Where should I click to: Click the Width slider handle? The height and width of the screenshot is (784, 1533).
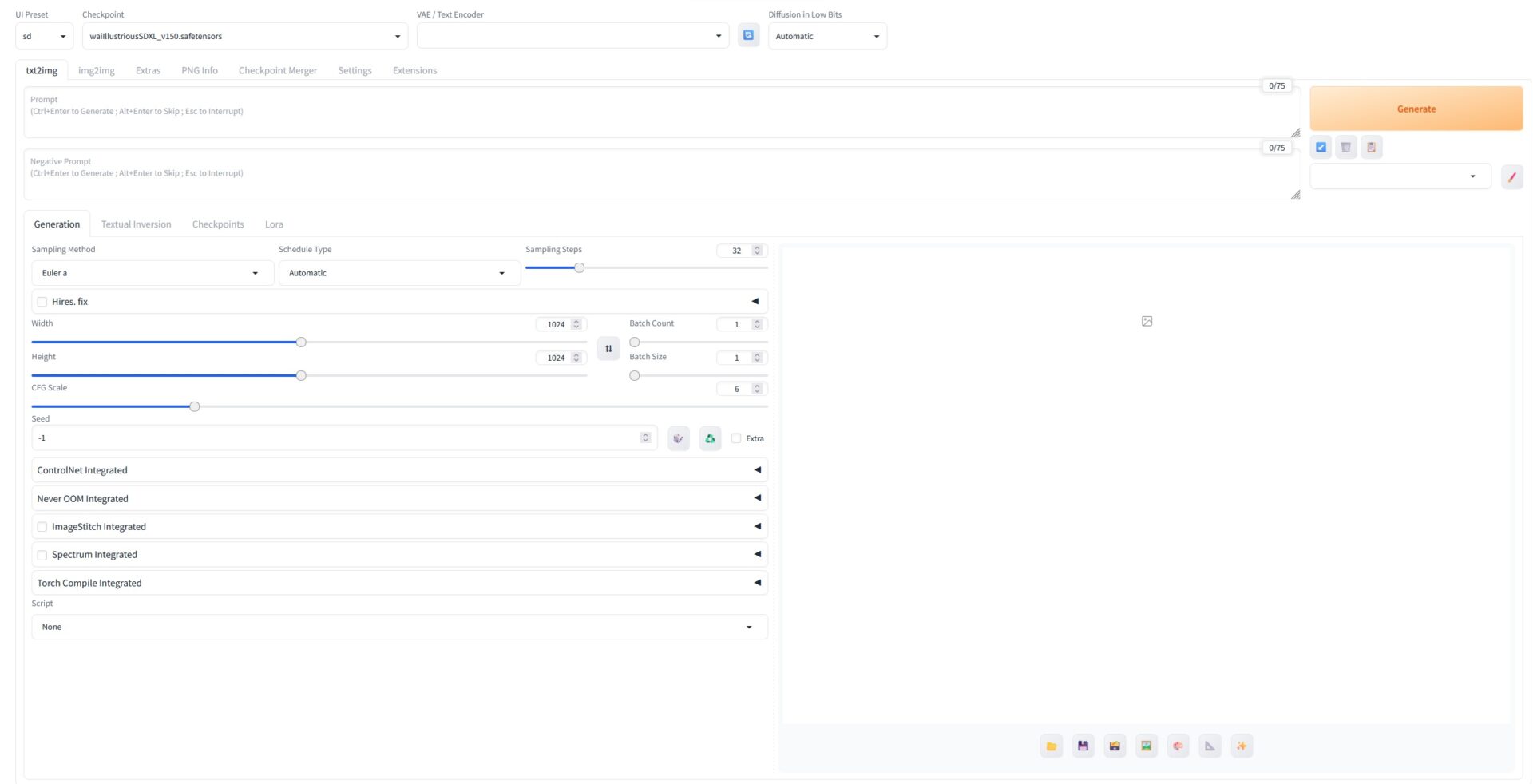pos(301,343)
